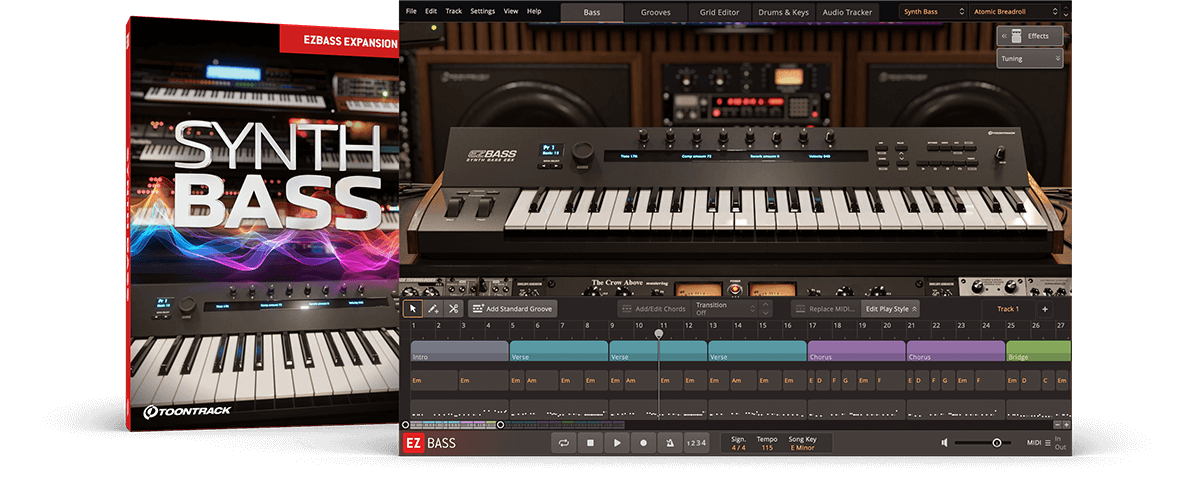Click the effects pedal icon
Image resolution: width=1200 pixels, height=488 pixels.
click(x=1015, y=36)
